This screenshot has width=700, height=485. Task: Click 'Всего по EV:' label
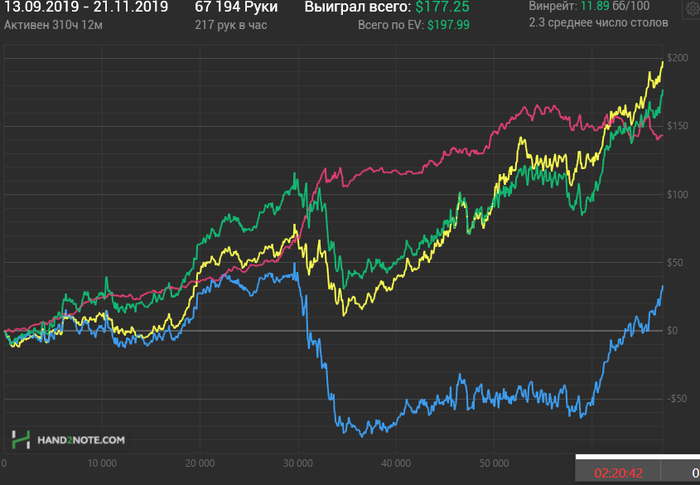click(391, 25)
